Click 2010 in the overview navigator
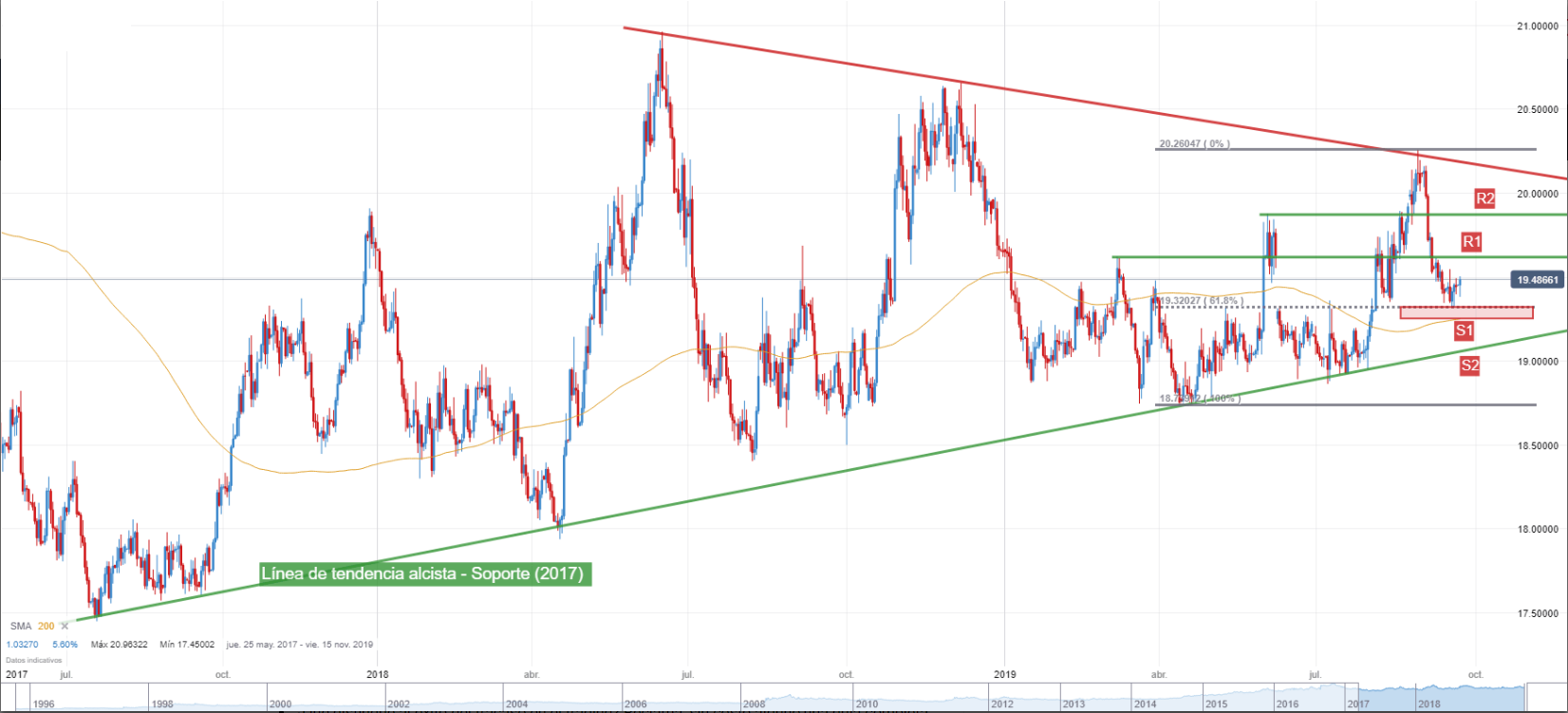The height and width of the screenshot is (713, 1568). coord(867,704)
